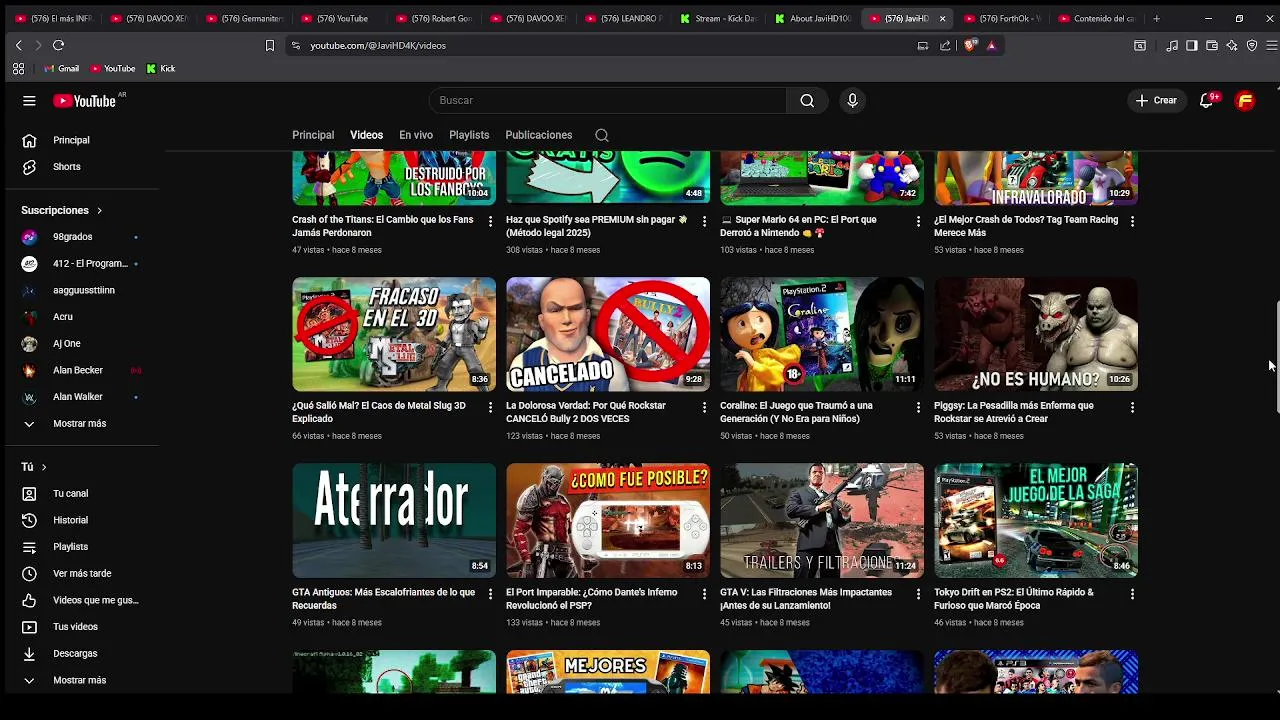Switch to Stream - Kick Dashboard browser tab
1280x720 pixels.
pyautogui.click(x=717, y=18)
